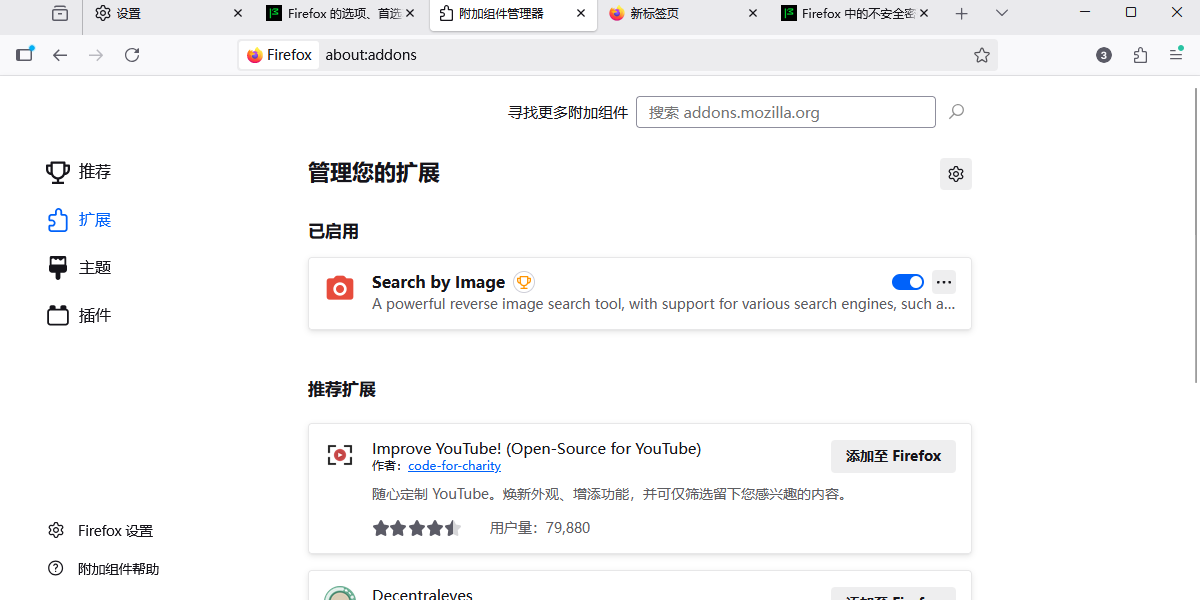Open the Extensions puzzle icon in the toolbar
The height and width of the screenshot is (600, 1200).
(x=1140, y=55)
